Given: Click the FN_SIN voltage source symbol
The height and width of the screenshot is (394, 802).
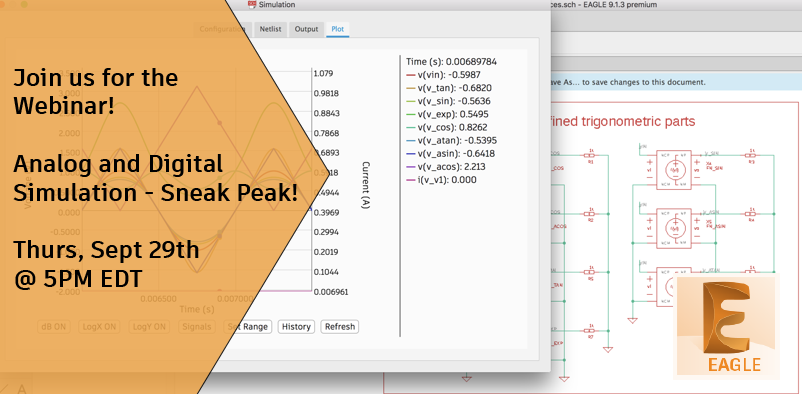Looking at the screenshot, I should tap(674, 170).
